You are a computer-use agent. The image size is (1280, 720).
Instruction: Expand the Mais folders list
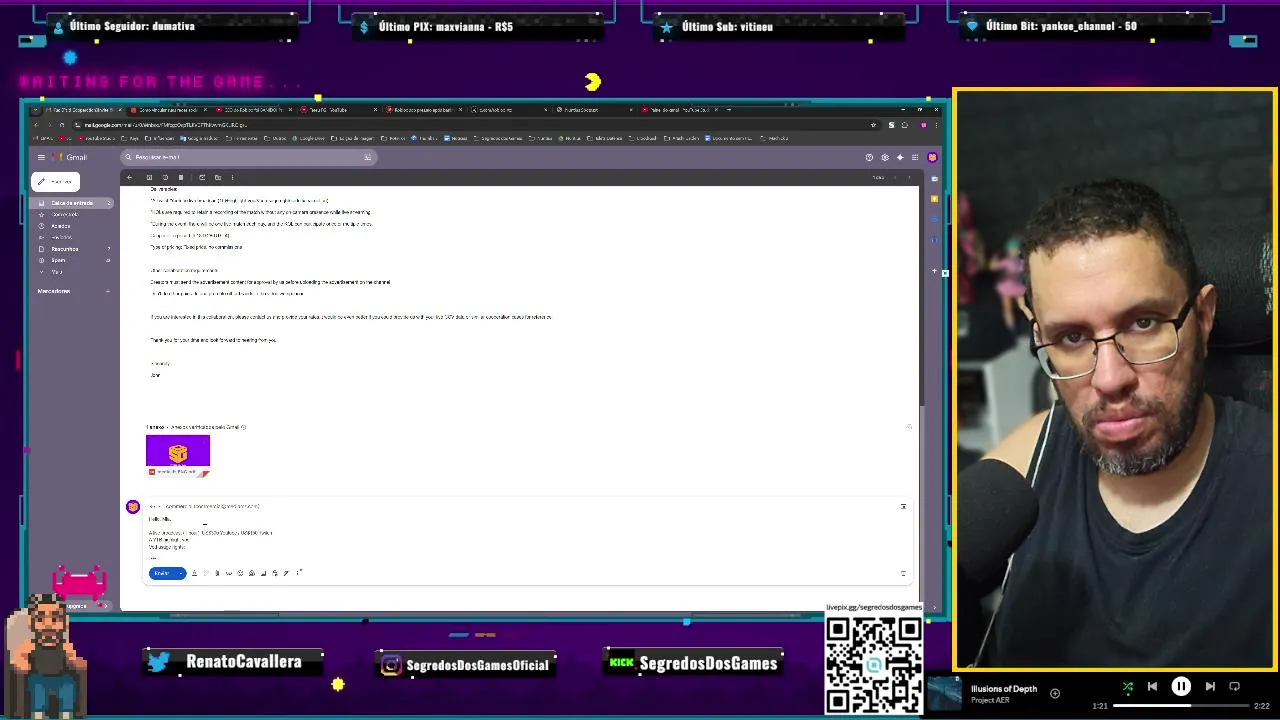[57, 271]
